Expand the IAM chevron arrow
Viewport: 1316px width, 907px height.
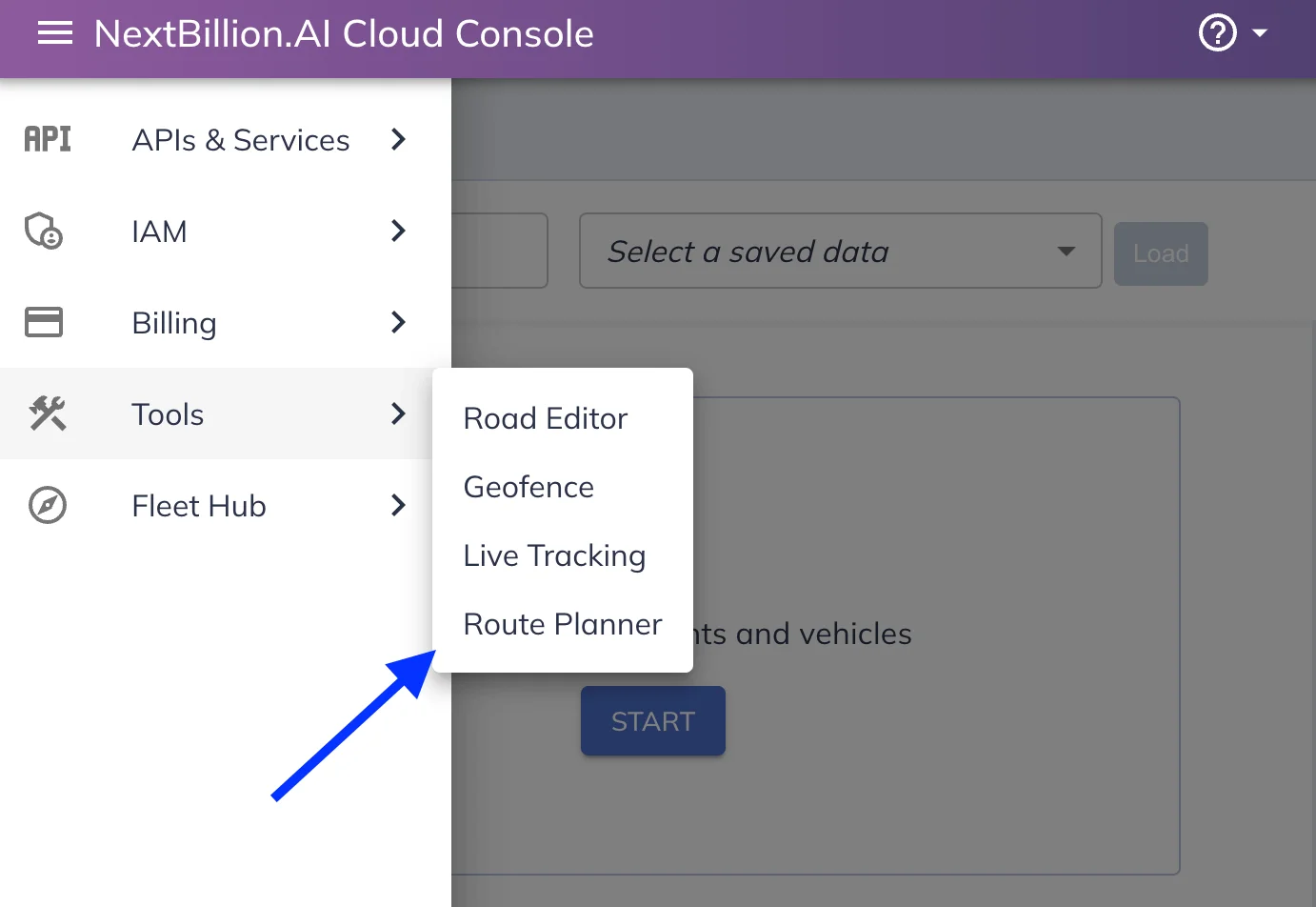pos(399,231)
